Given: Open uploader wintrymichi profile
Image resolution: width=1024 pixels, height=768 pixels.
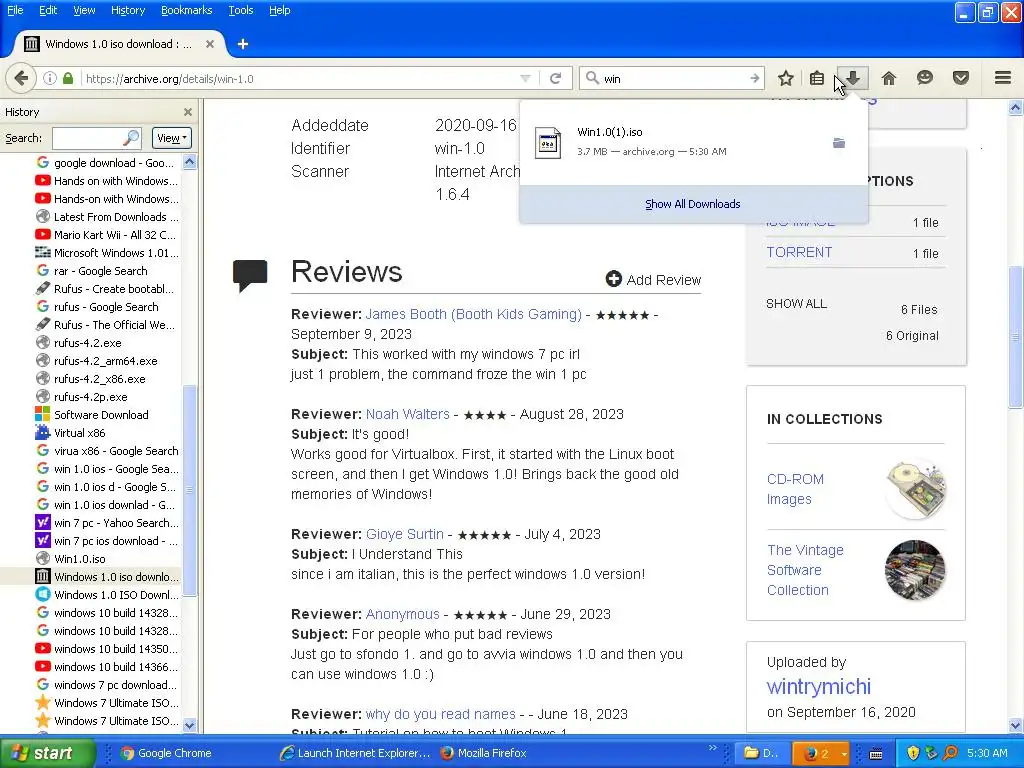Looking at the screenshot, I should 818,686.
